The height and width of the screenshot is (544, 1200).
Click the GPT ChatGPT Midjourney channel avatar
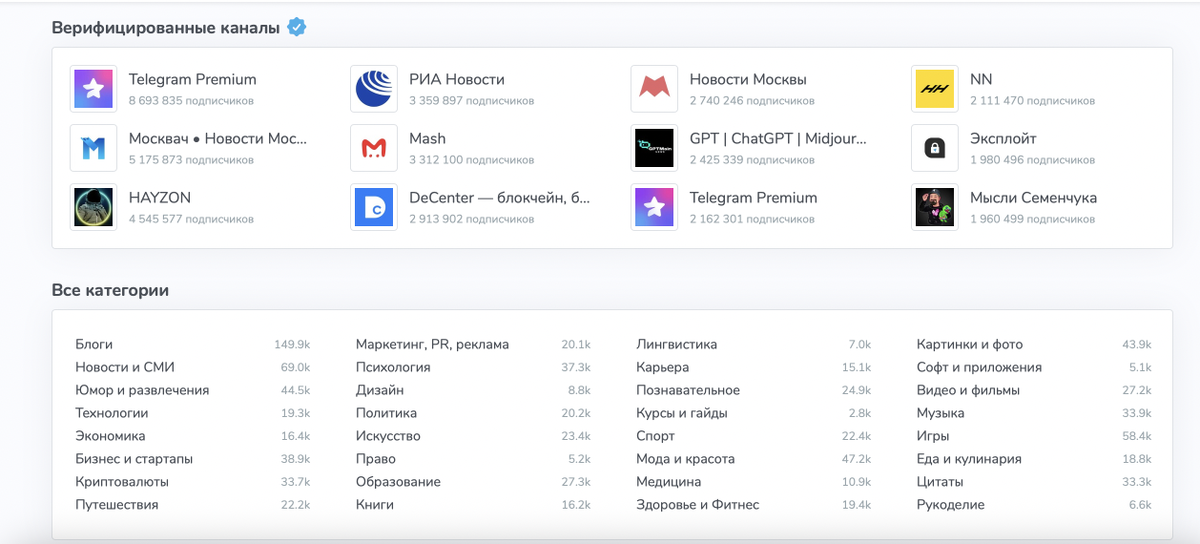coord(655,149)
